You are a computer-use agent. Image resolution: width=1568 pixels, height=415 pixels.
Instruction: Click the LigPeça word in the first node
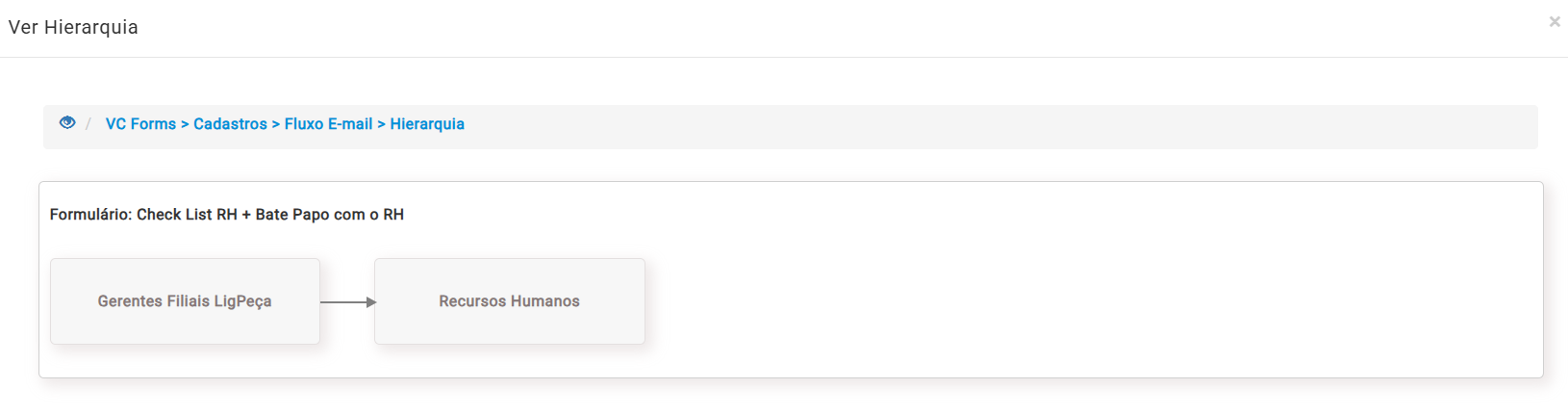[x=242, y=301]
